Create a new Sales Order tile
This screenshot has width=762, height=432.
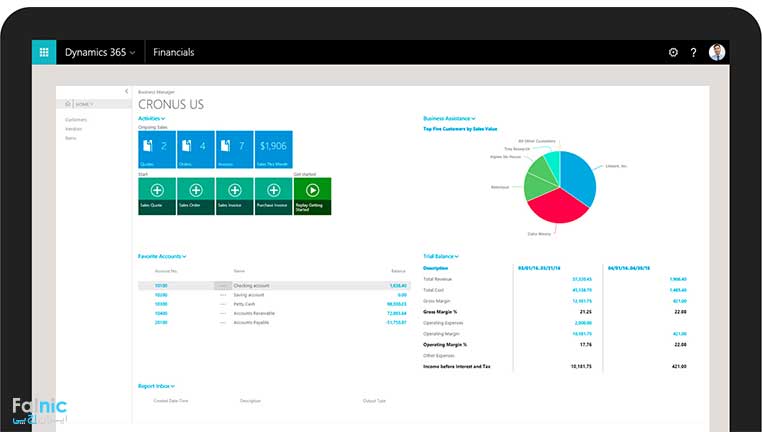click(x=195, y=195)
